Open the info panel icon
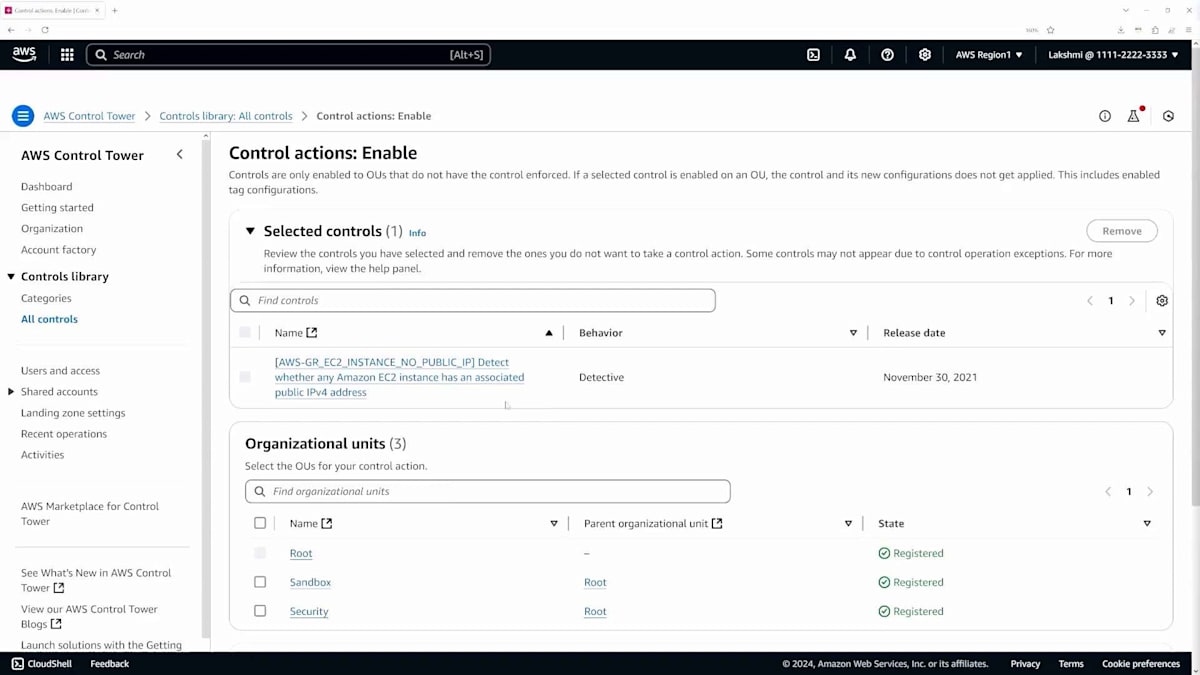The image size is (1200, 675). pos(1105,116)
